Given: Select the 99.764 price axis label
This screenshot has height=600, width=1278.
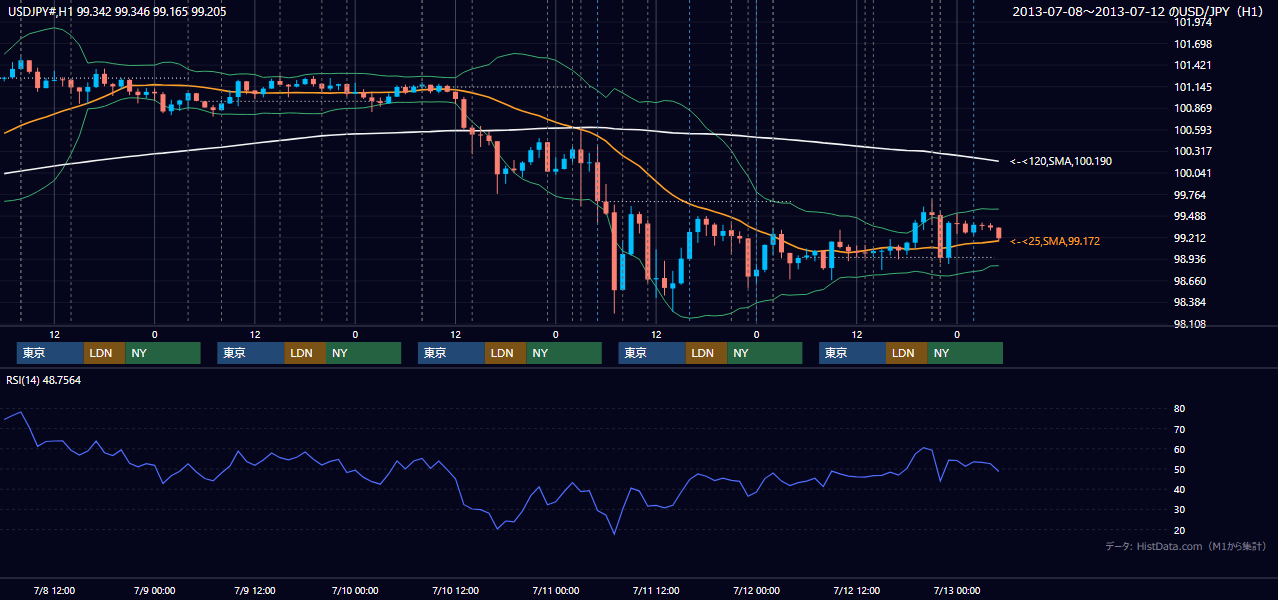Looking at the screenshot, I should click(x=1189, y=195).
